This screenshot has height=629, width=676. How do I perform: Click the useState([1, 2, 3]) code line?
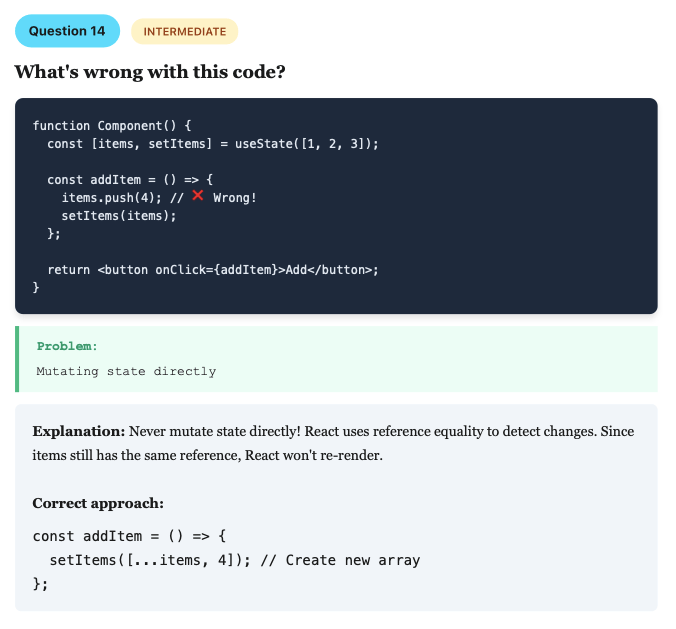pos(213,144)
